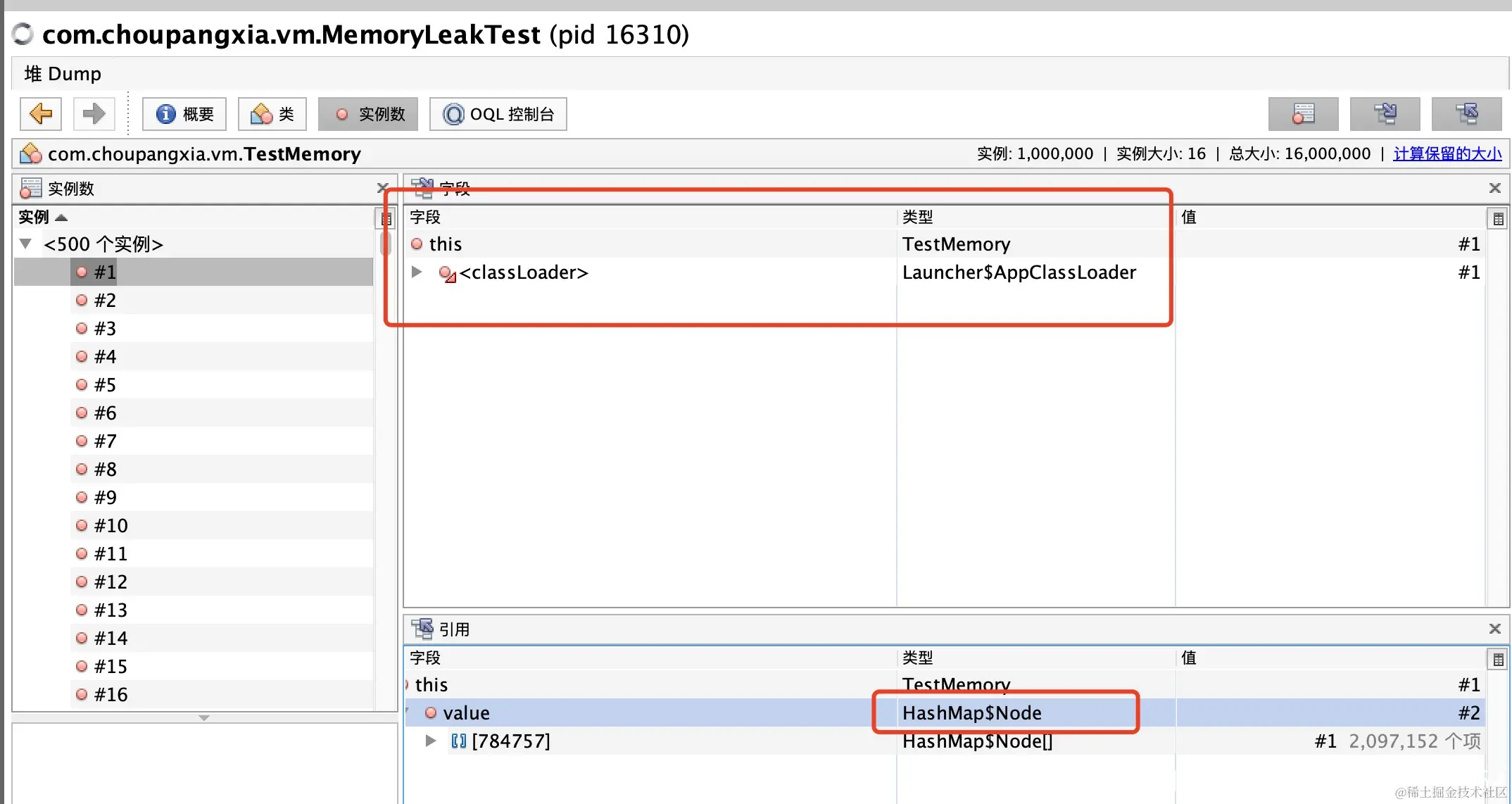Click the 计算保留的大小 link
The width and height of the screenshot is (1512, 804).
pos(1447,153)
